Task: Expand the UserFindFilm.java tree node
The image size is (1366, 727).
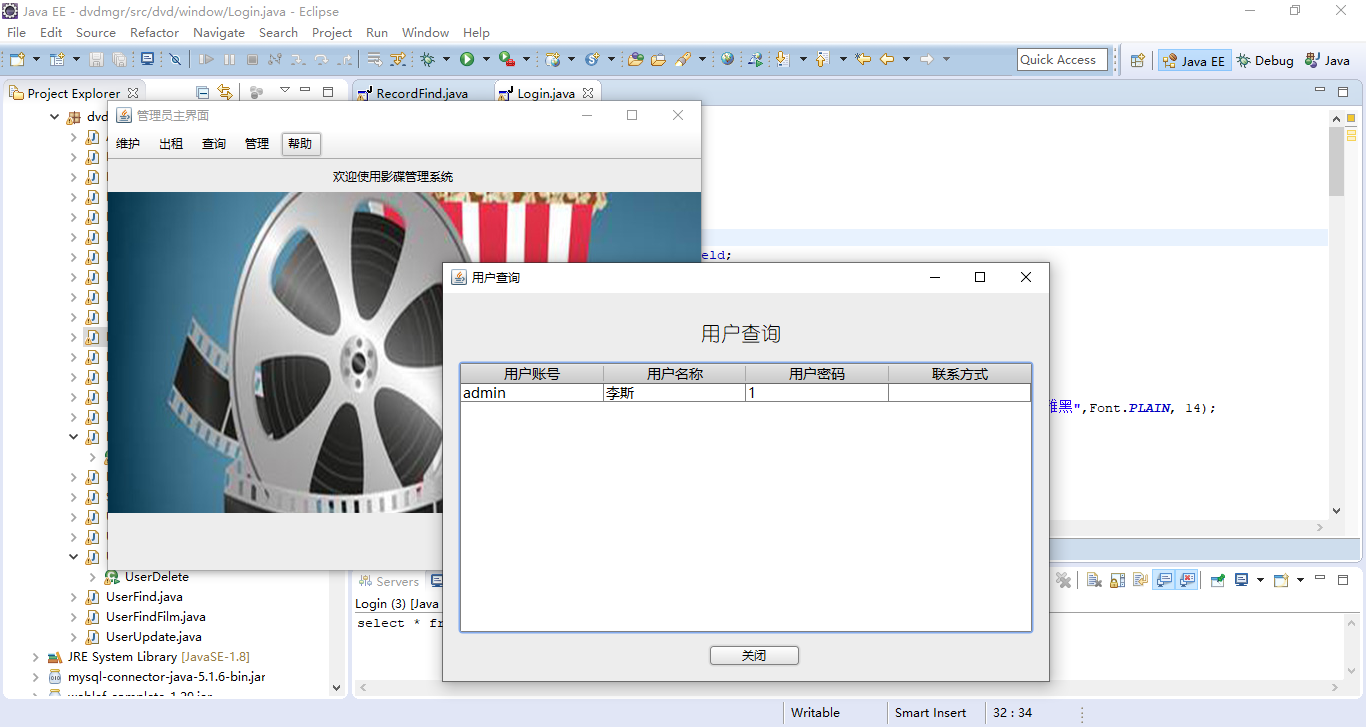Action: click(73, 617)
